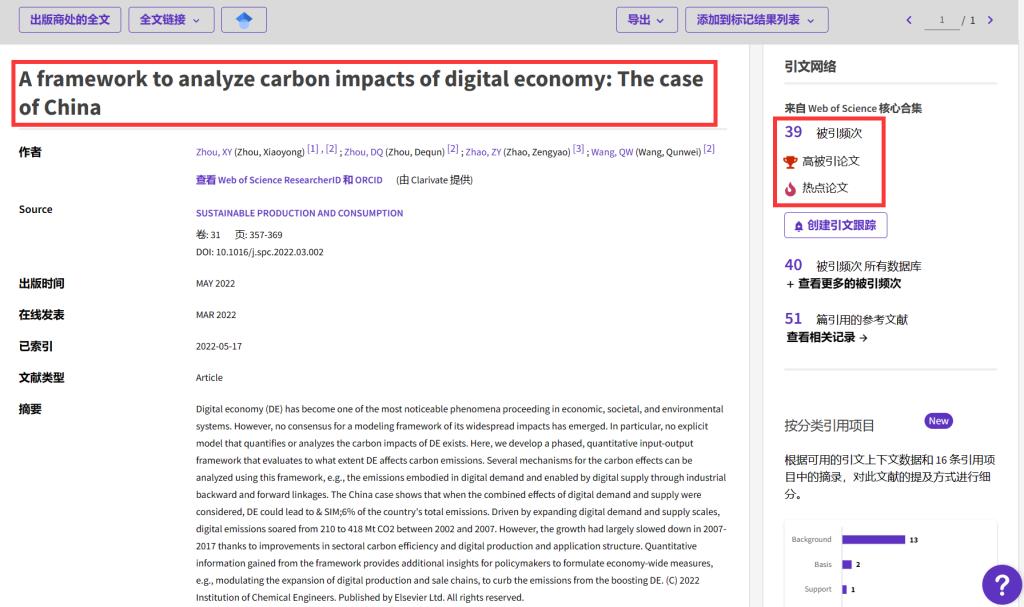
Task: Click 查看相关记录 link
Action: (827, 337)
